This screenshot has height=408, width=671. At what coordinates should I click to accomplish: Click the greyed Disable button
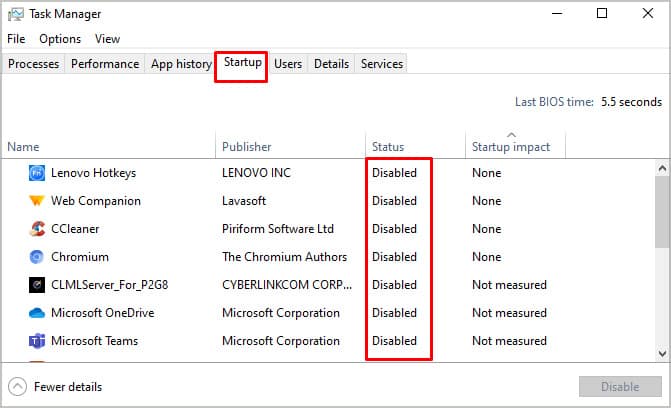pyautogui.click(x=620, y=387)
